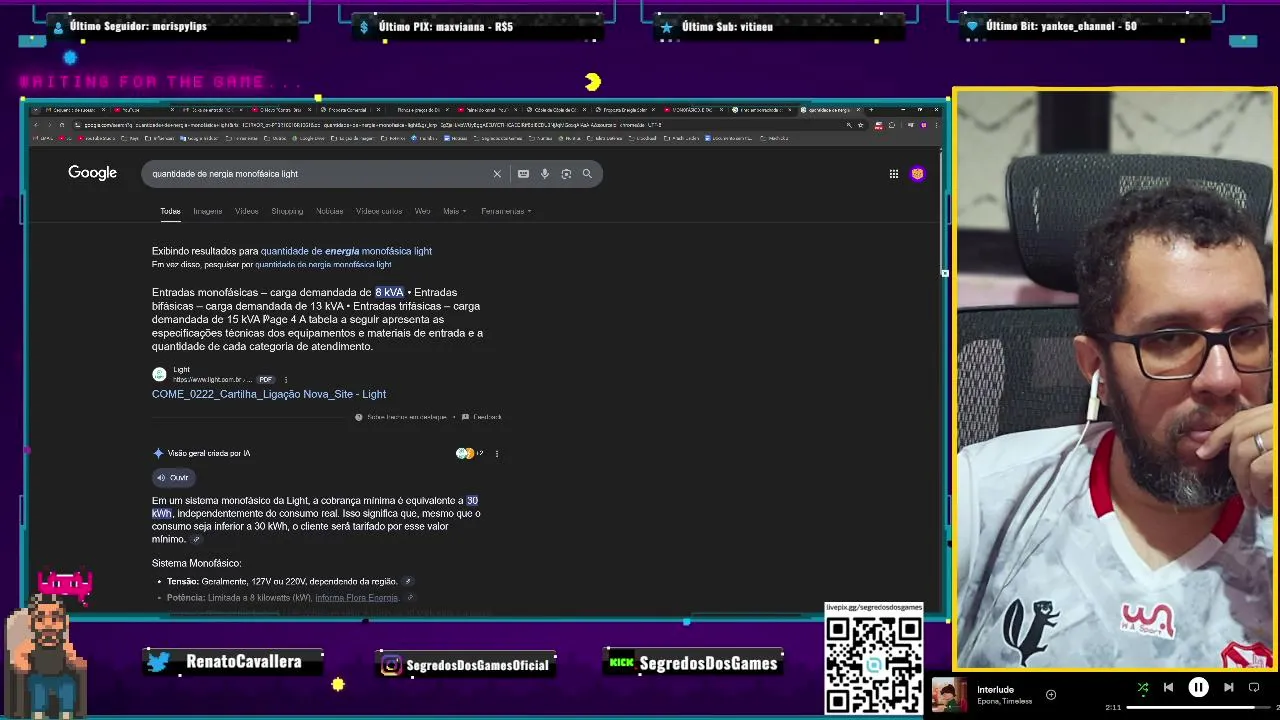Viewport: 1280px width, 720px height.
Task: Switch to the Notícias tab
Action: coord(330,211)
